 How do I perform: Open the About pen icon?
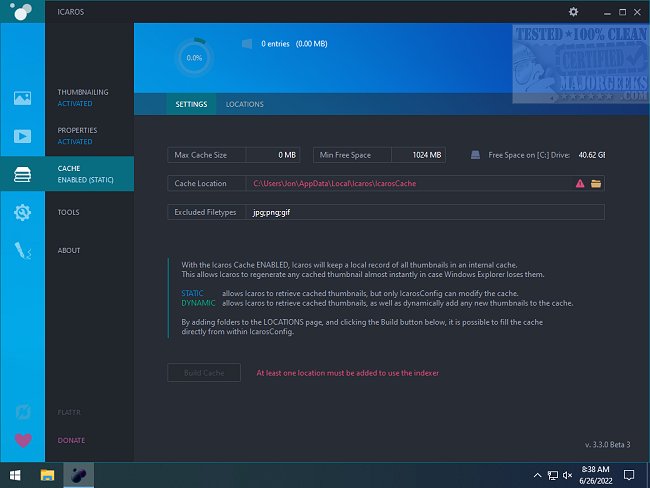22,250
